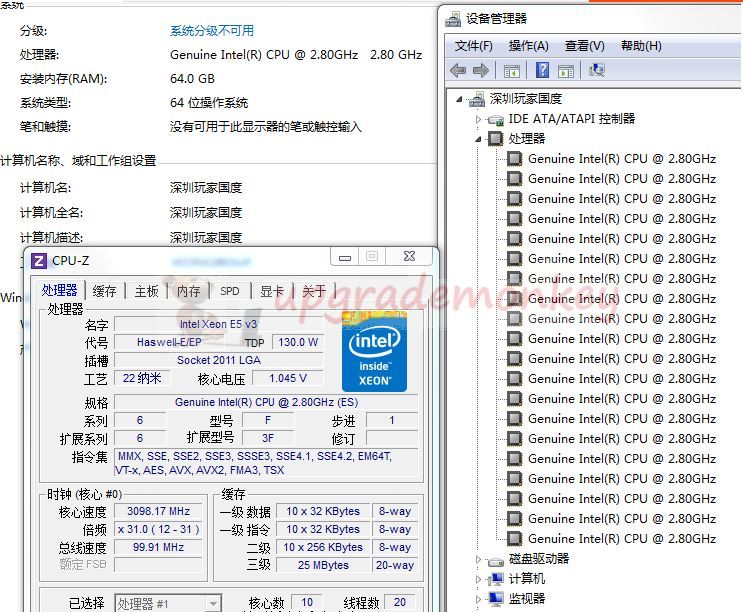Screen dimensions: 743x612
Task: Click the TDP field 130.0 W
Action: (298, 342)
